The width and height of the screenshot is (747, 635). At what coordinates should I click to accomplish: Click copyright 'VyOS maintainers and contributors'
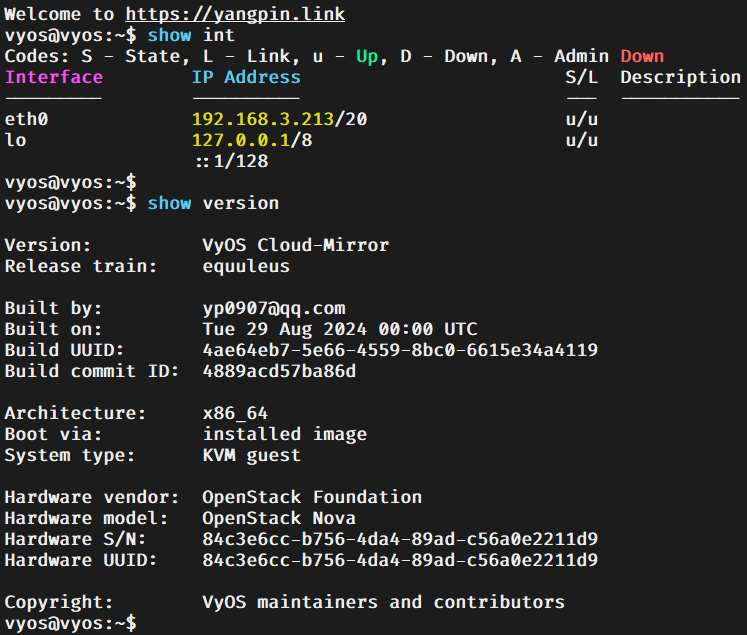(x=384, y=602)
